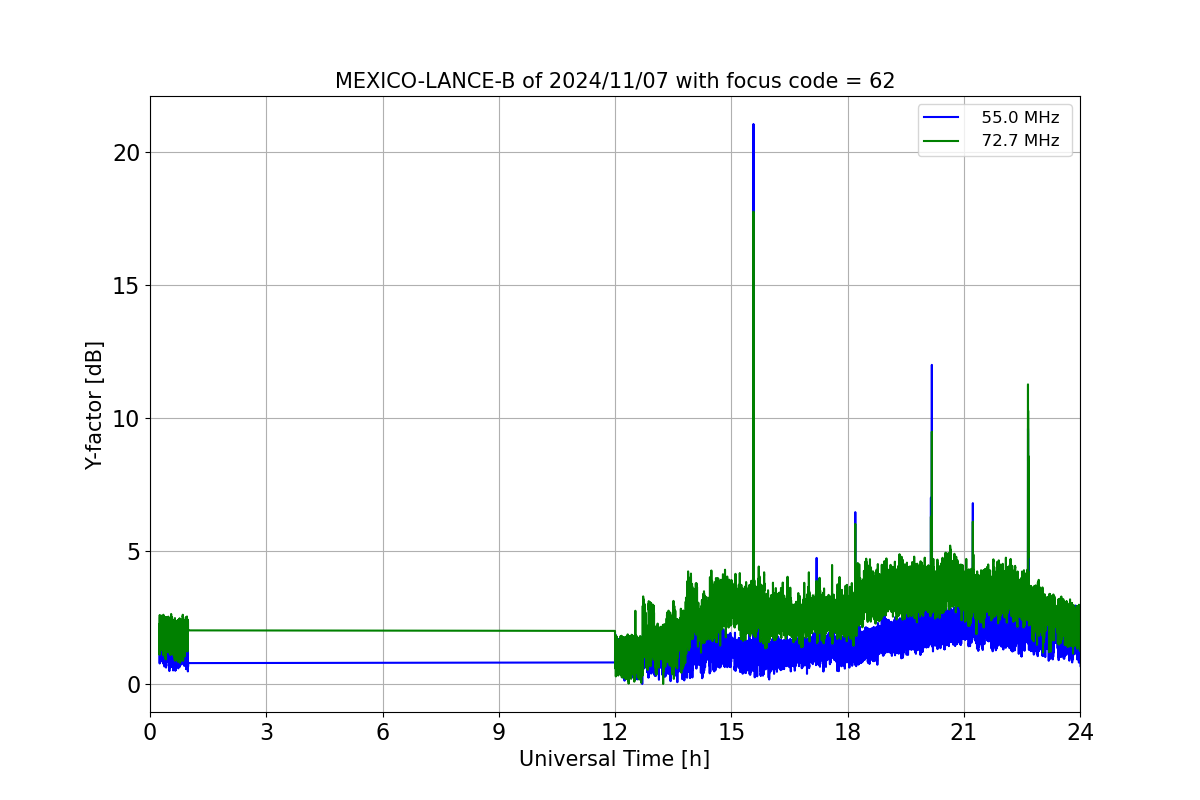Screen dimensions: 1200x800
Task: Click the x-axis tick label 12
Action: click(x=615, y=732)
